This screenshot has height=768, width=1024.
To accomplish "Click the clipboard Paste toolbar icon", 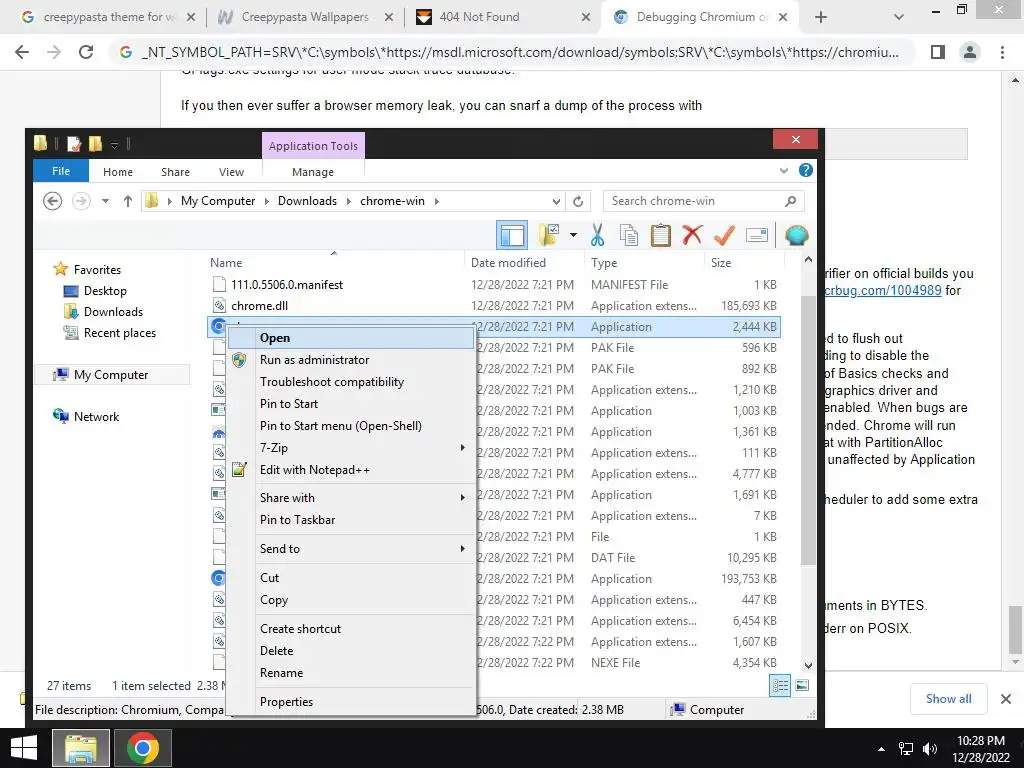I will [660, 235].
